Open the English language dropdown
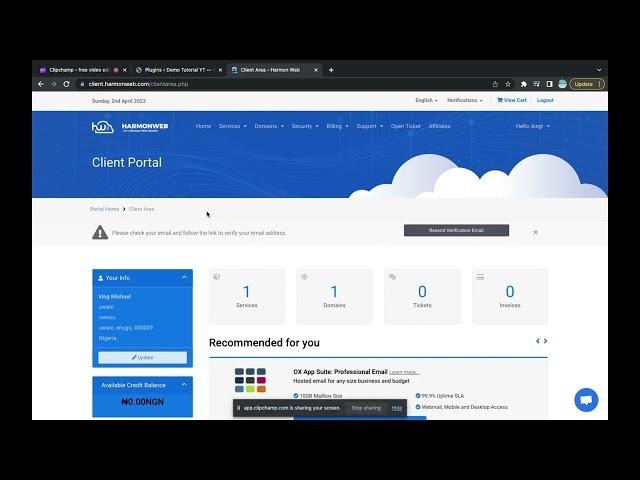The height and width of the screenshot is (480, 640). click(x=427, y=100)
